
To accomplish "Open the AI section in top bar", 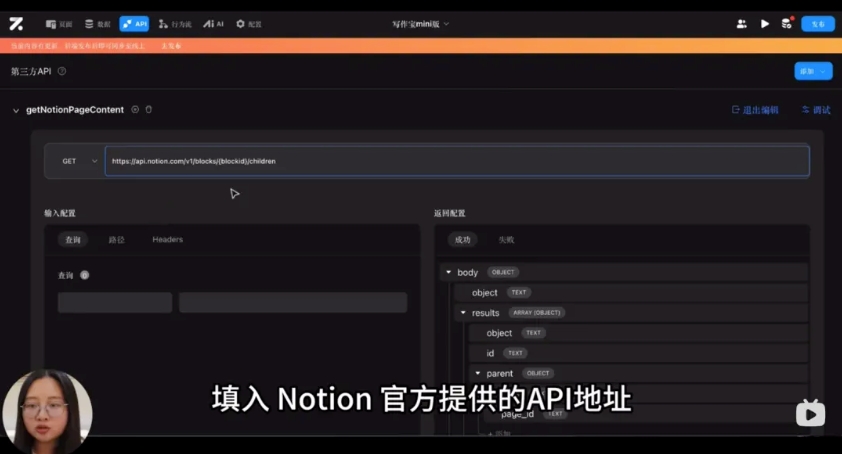I will [214, 24].
